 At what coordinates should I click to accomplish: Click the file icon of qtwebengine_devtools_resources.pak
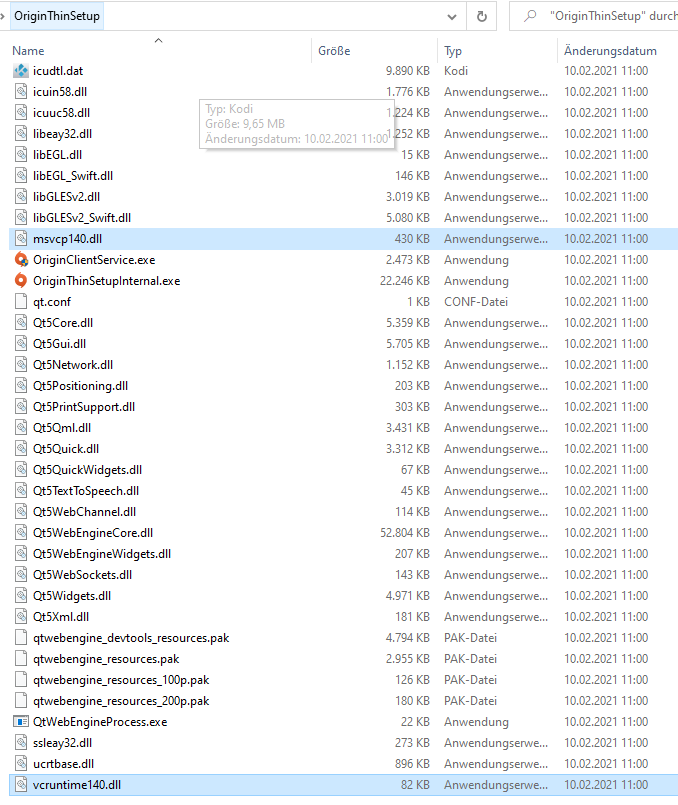pos(21,638)
